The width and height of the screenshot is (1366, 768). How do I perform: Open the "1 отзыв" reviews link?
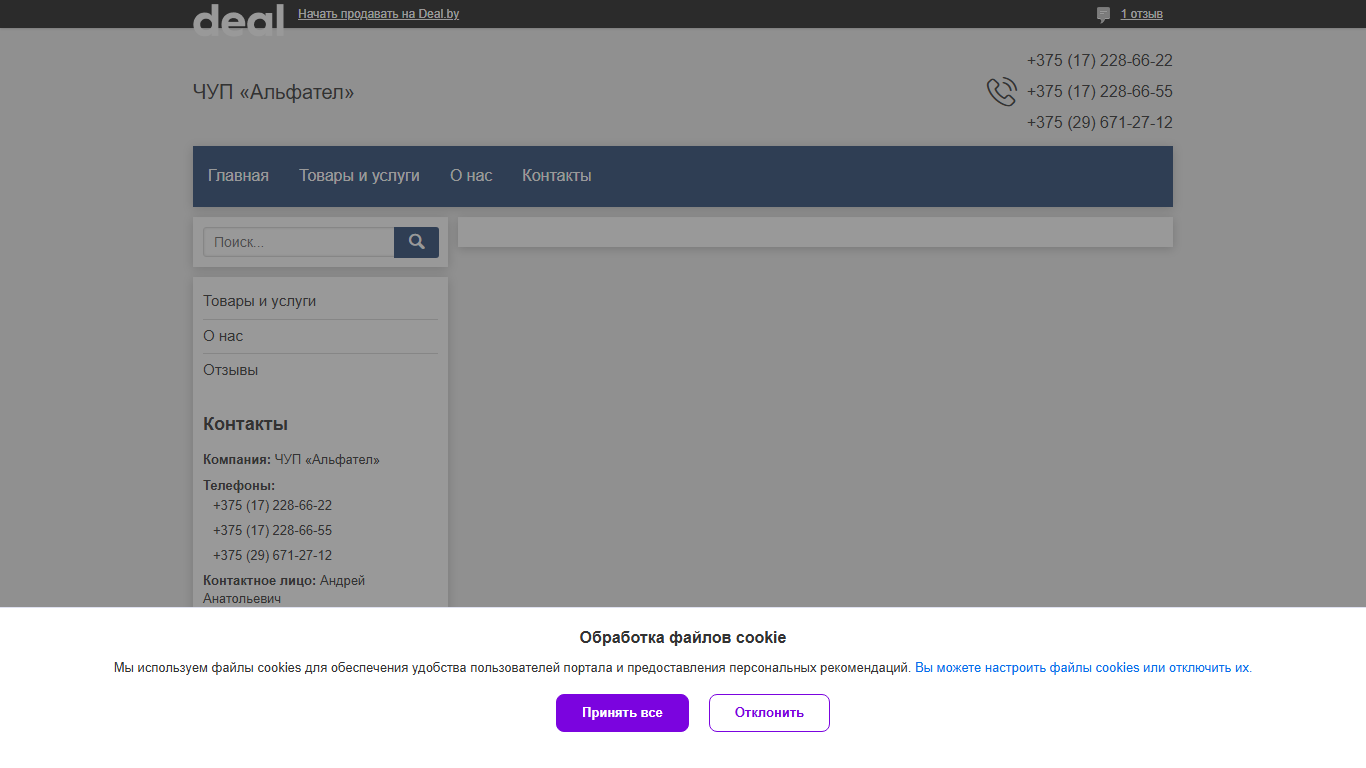click(1141, 14)
